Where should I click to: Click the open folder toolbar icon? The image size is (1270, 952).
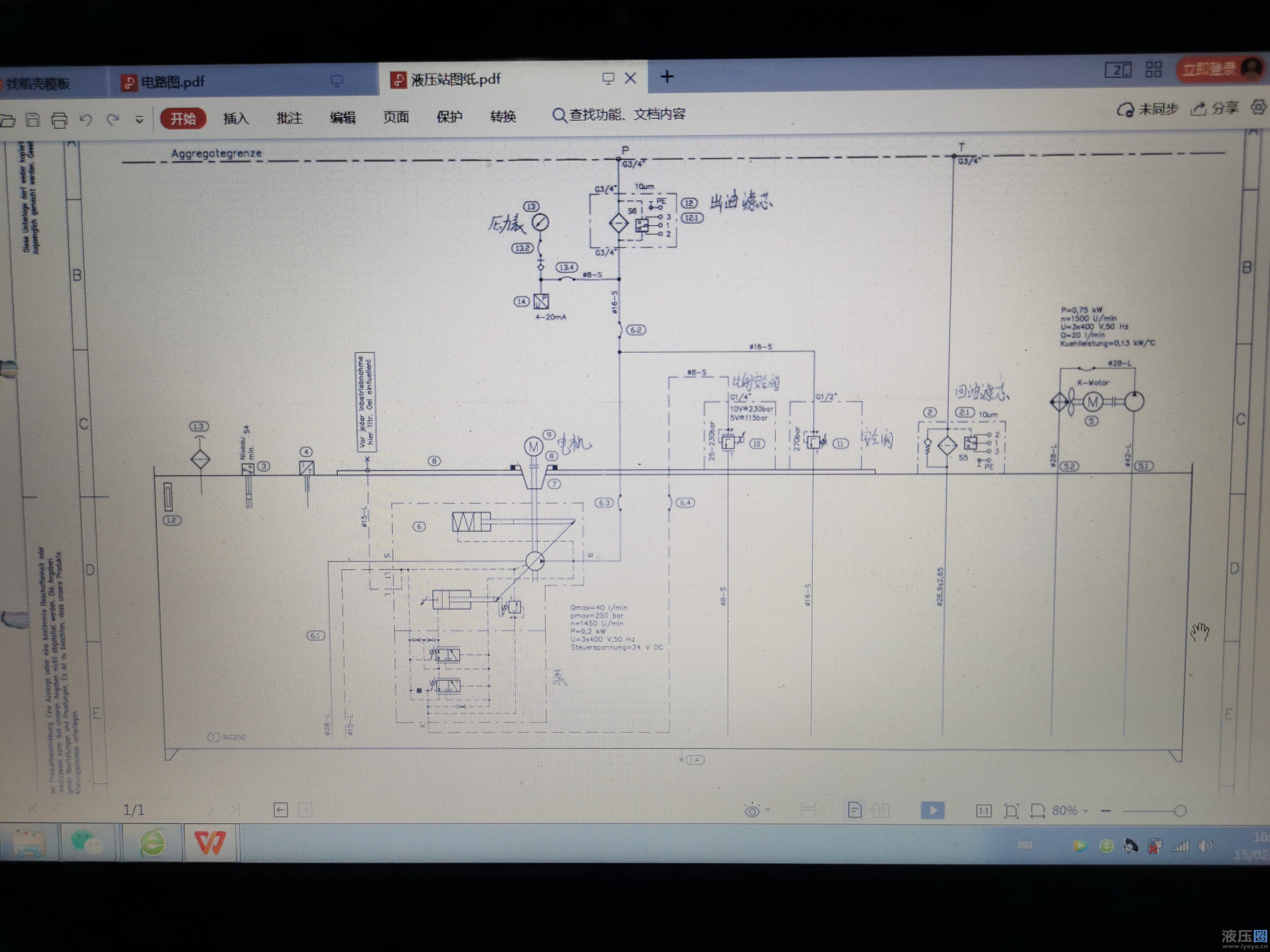tap(7, 120)
